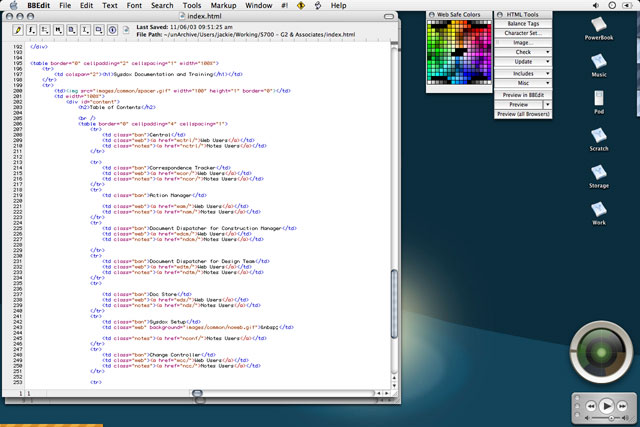
Task: Open the Music drive icon
Action: [598, 63]
